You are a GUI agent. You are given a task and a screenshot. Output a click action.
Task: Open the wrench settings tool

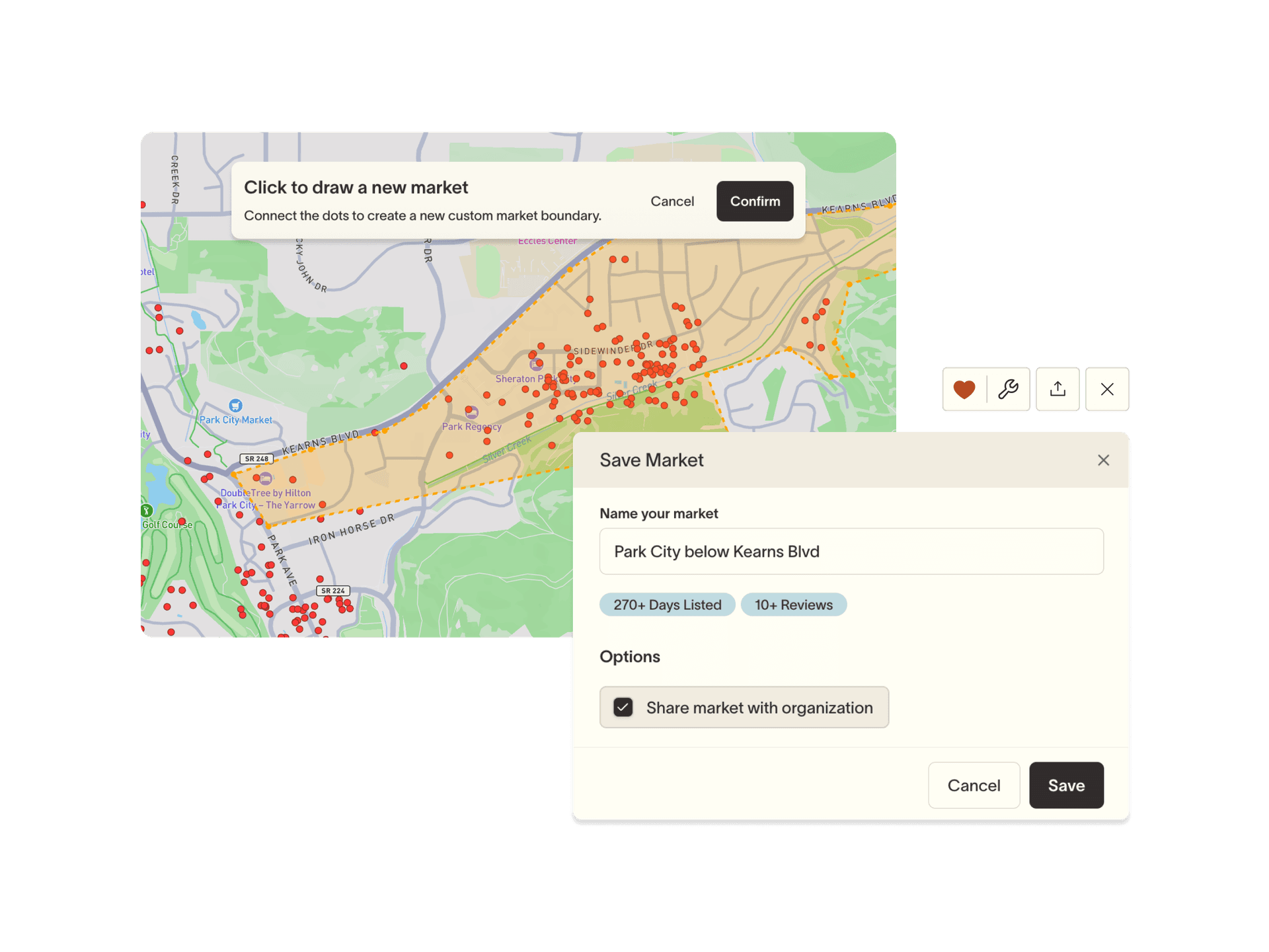pos(1008,389)
